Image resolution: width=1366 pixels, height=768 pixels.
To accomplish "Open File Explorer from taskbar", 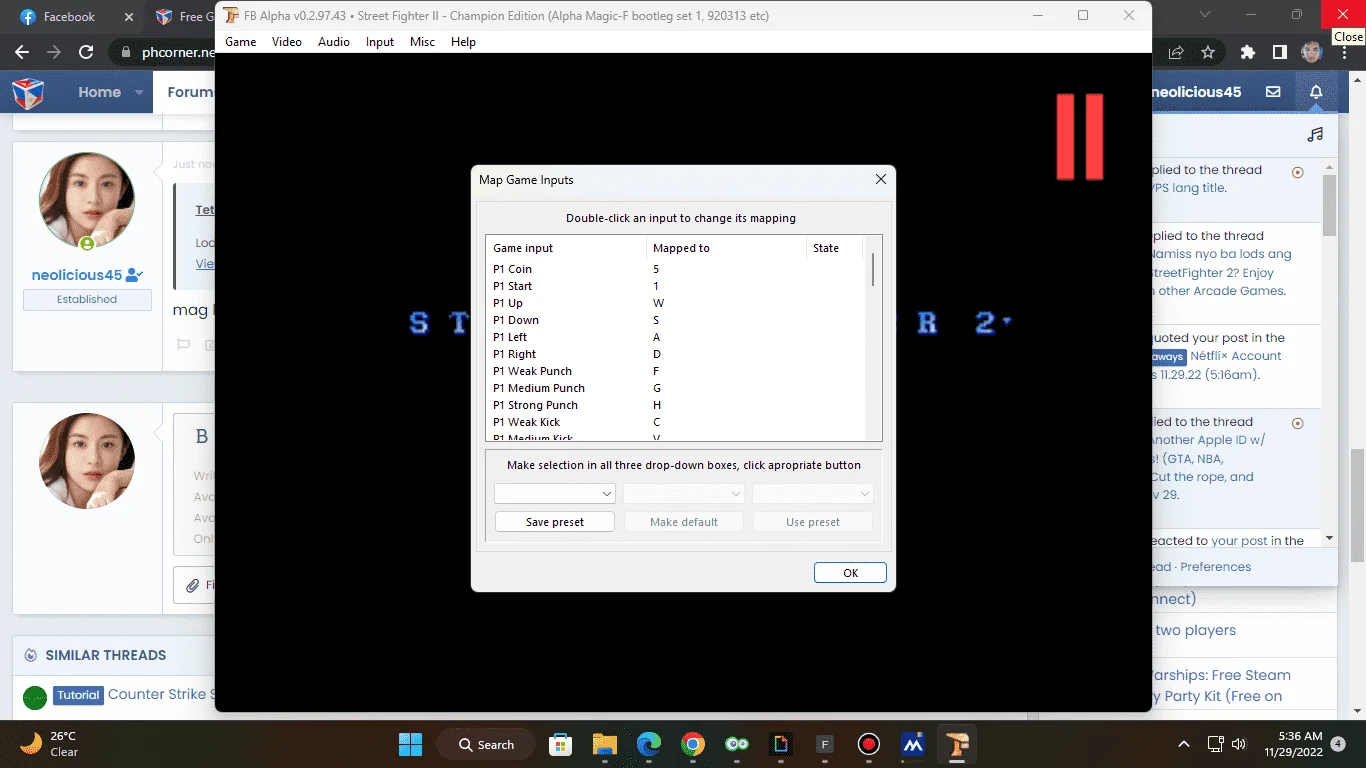I will [604, 744].
